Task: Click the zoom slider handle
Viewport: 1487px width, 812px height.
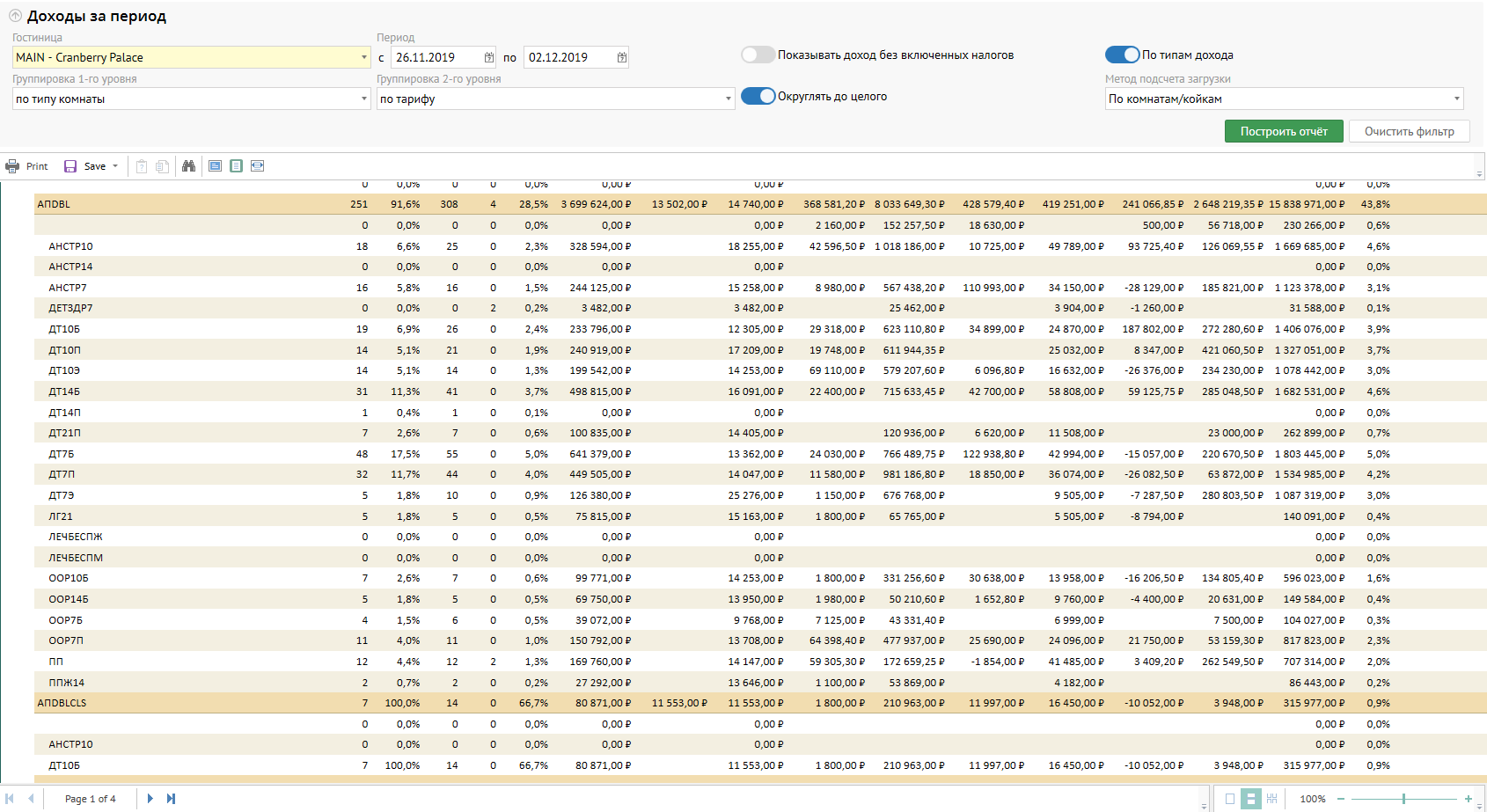Action: (1403, 799)
